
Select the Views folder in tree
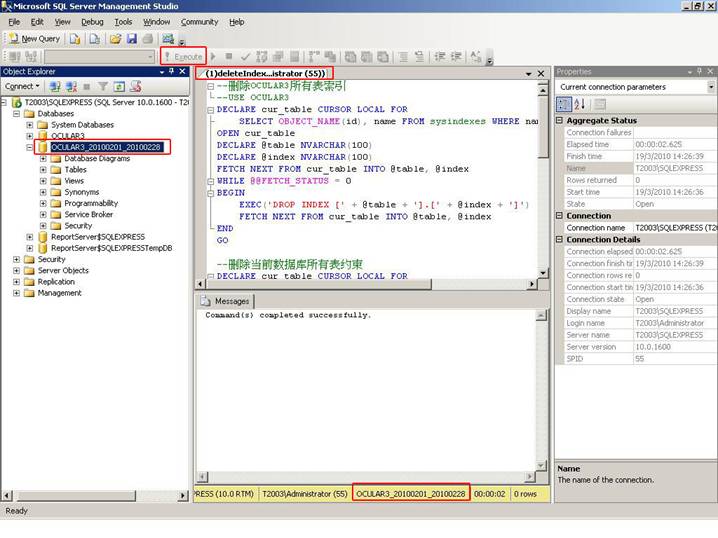74,181
